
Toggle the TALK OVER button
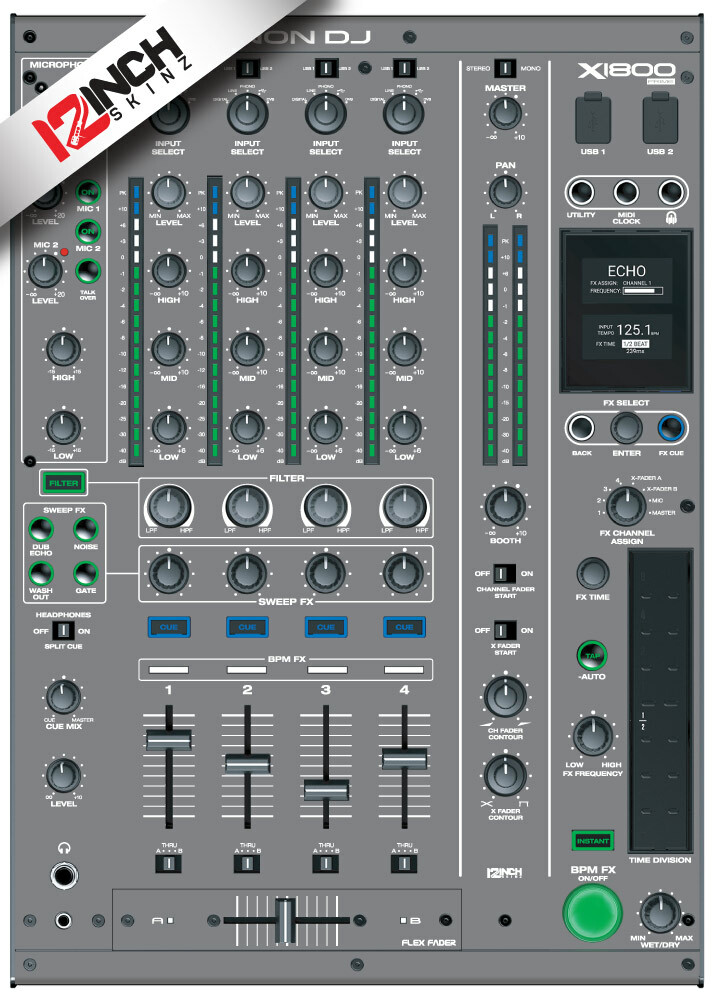[88, 271]
